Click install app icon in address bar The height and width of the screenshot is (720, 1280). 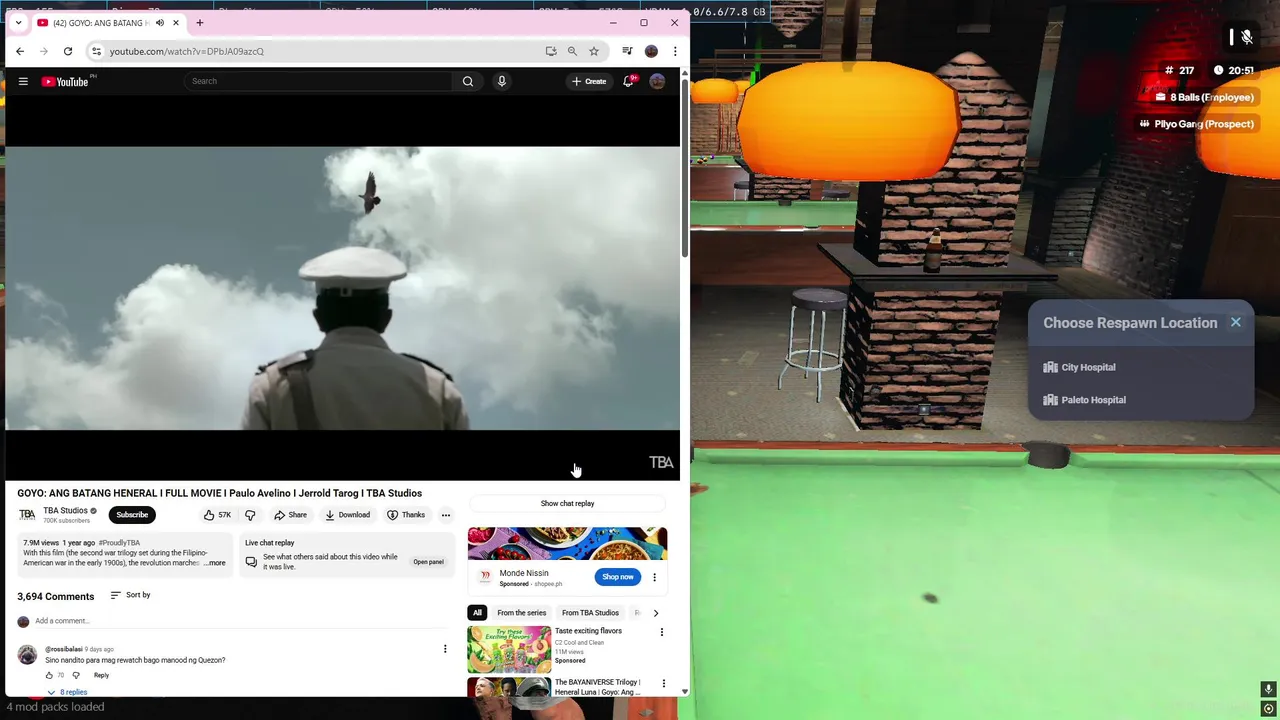tap(551, 51)
